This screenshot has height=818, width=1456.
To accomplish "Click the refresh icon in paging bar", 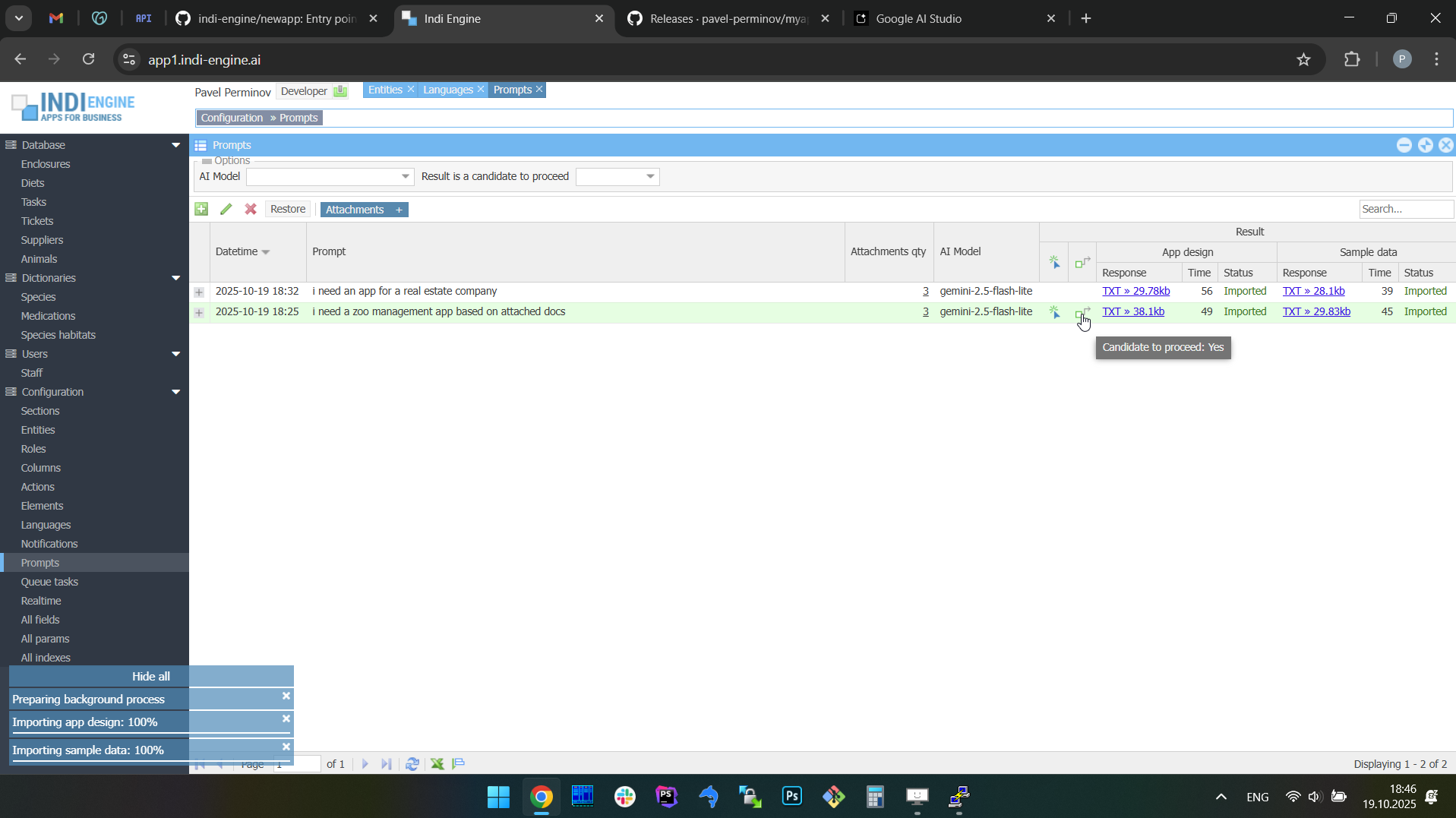I will click(412, 764).
